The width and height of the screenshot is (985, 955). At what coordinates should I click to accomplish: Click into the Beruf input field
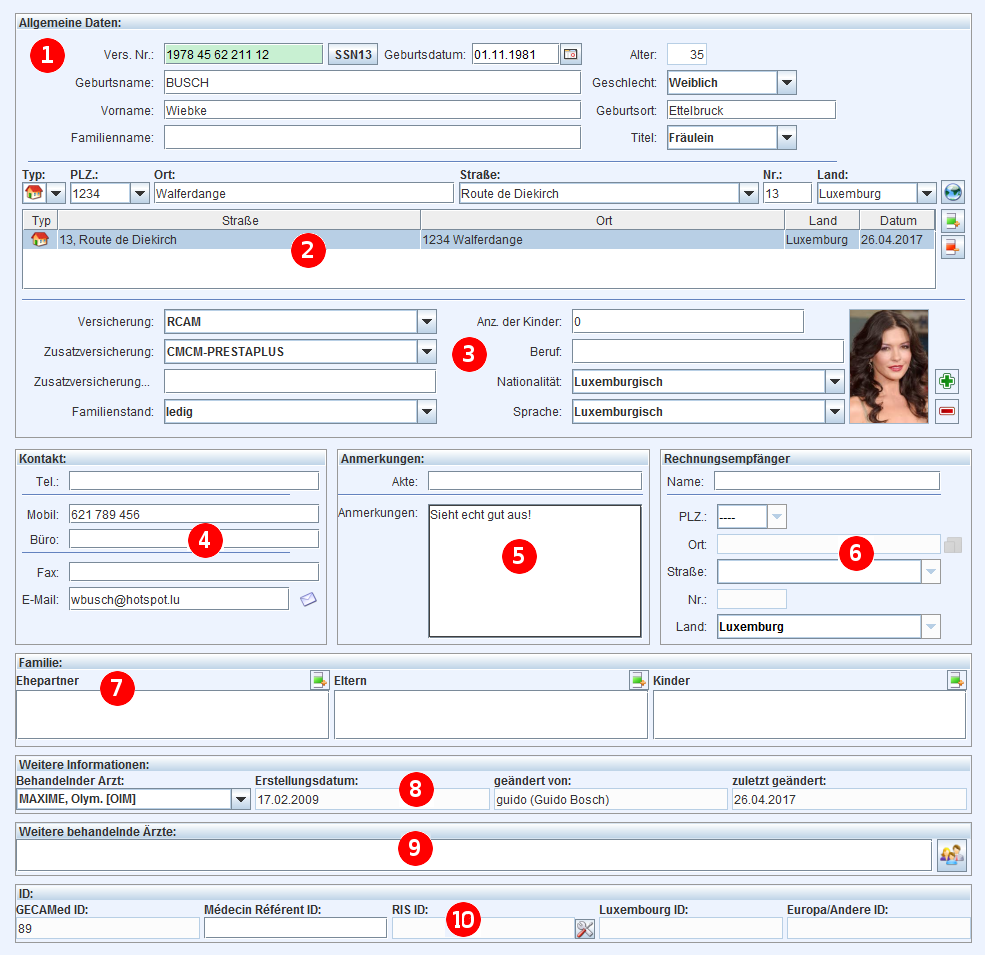[707, 352]
